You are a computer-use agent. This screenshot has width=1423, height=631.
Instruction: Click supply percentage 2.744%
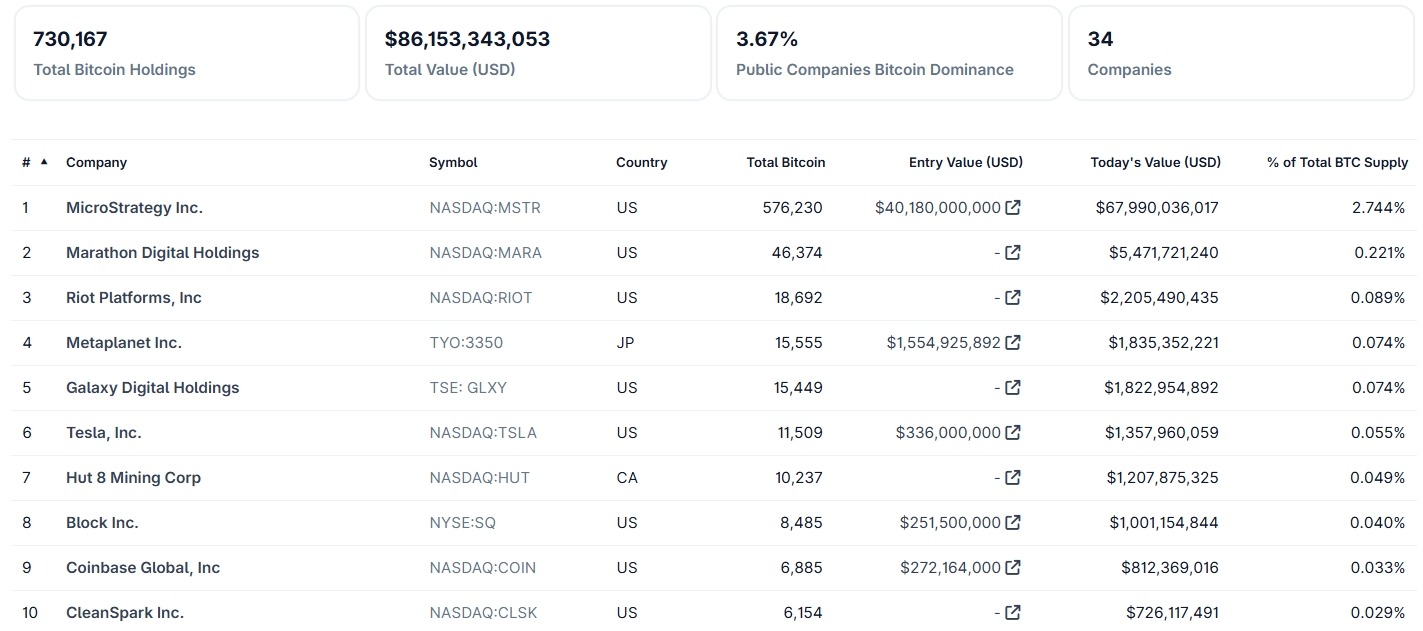(x=1379, y=208)
